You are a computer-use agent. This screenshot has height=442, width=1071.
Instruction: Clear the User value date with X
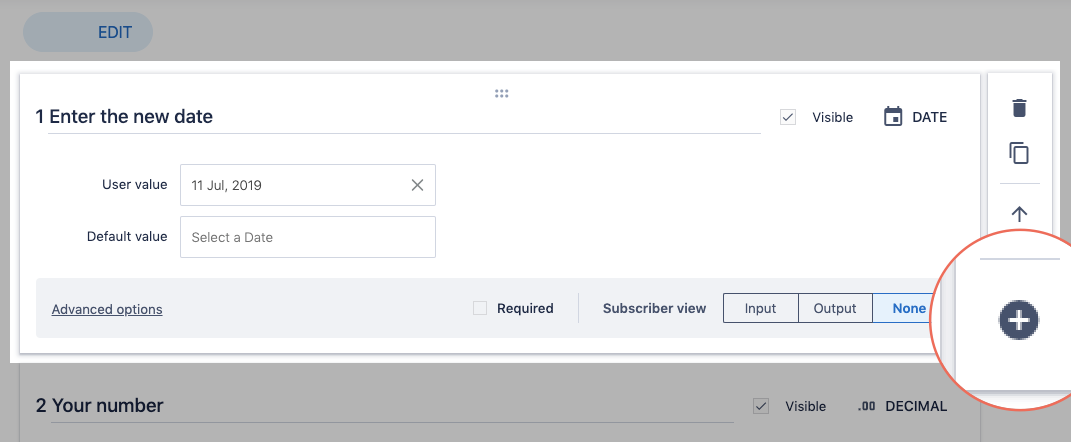point(417,185)
